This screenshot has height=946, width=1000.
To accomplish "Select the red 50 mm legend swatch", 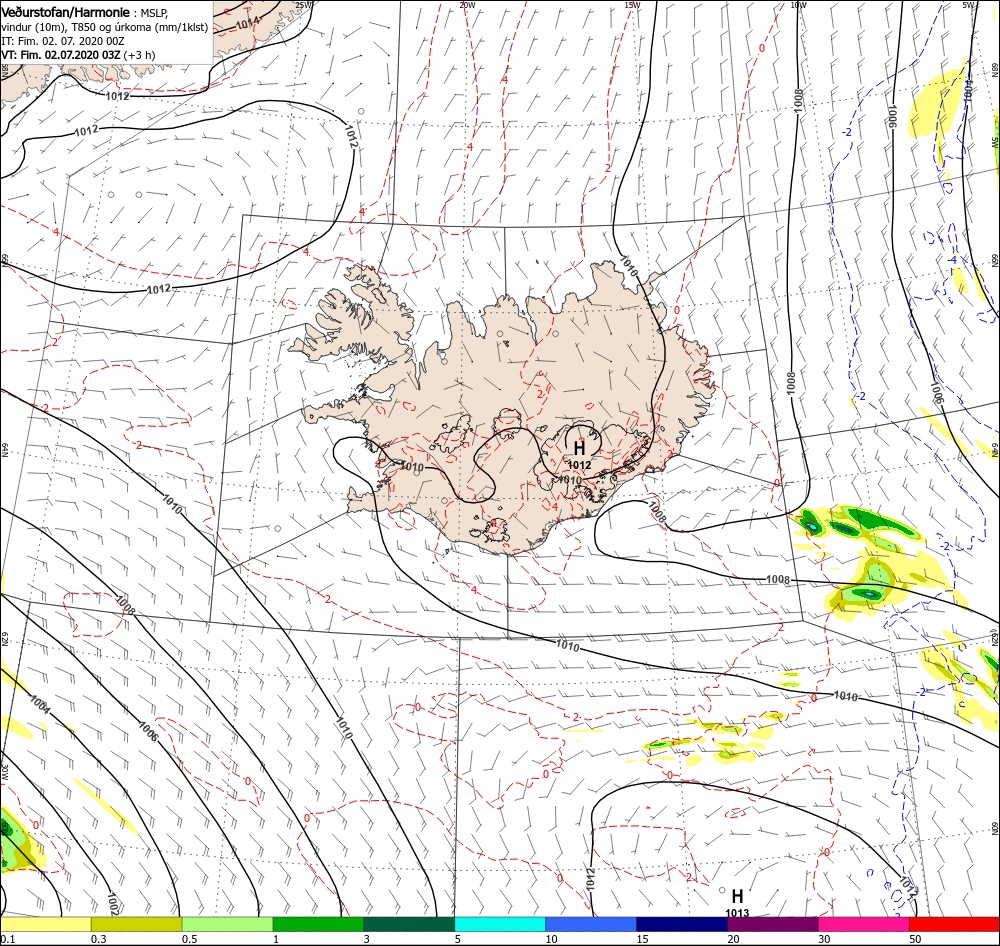I will coord(954,924).
